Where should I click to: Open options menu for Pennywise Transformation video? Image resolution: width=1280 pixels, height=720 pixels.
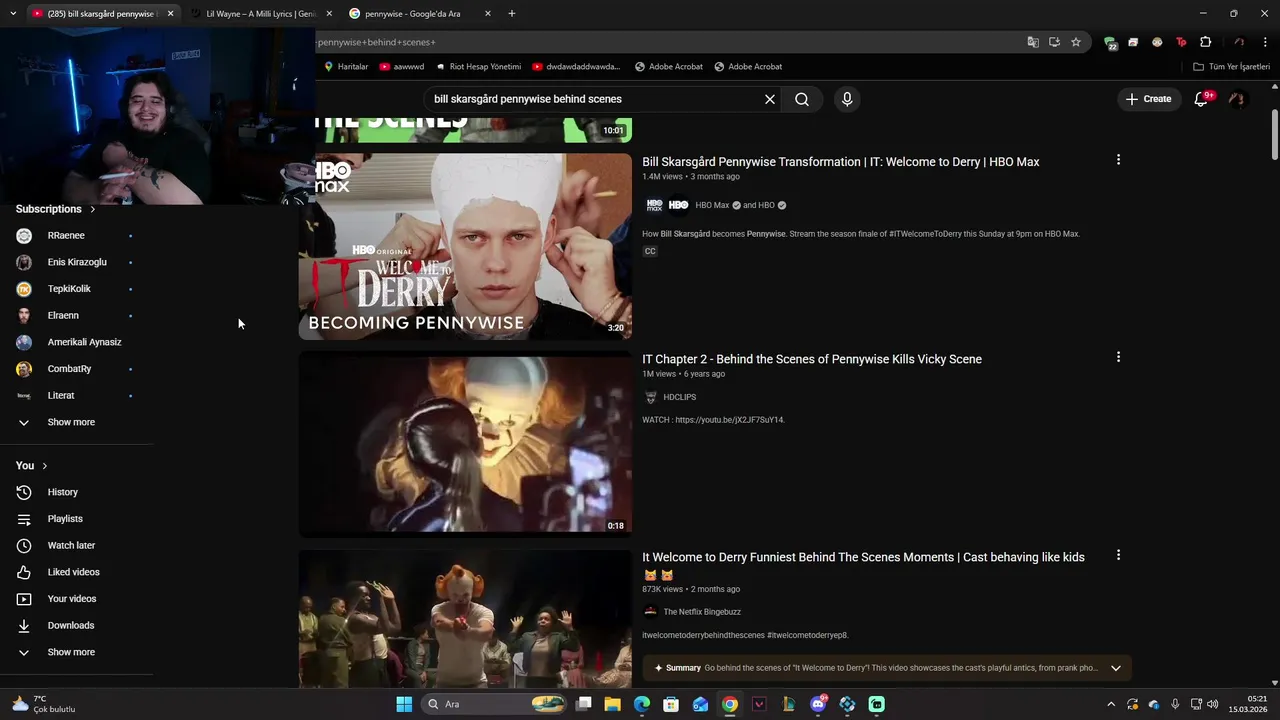[x=1118, y=160]
